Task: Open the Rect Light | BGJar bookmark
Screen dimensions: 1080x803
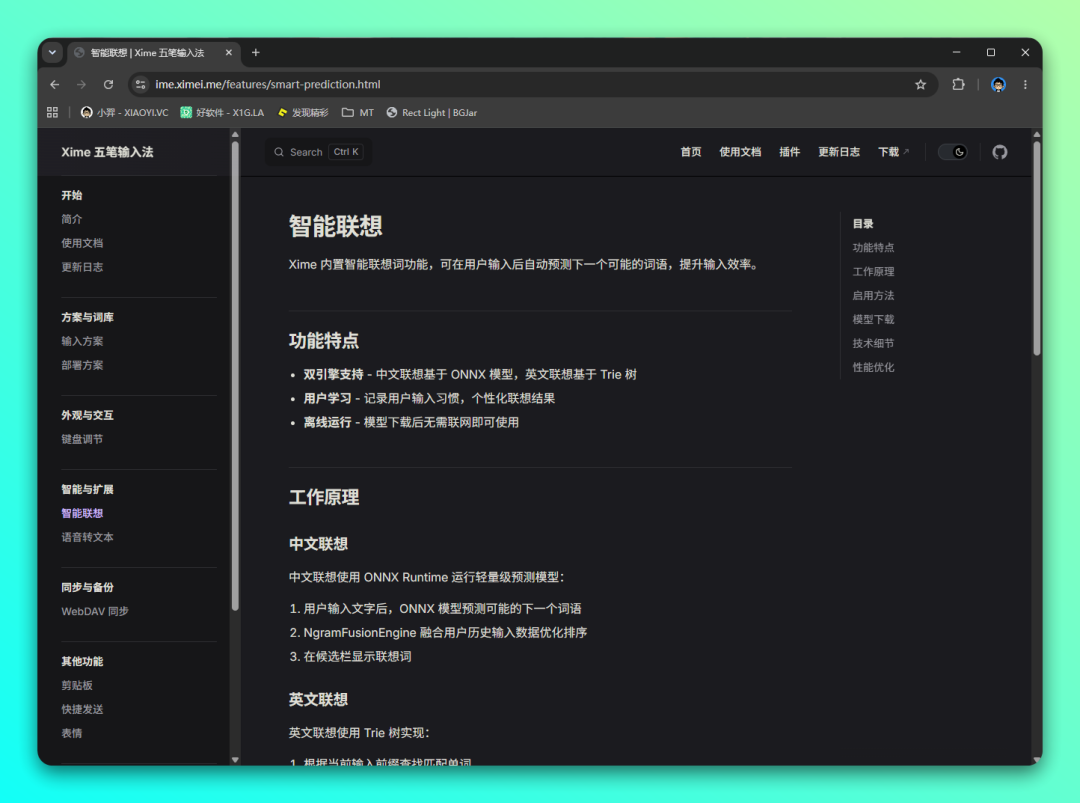Action: [x=432, y=112]
